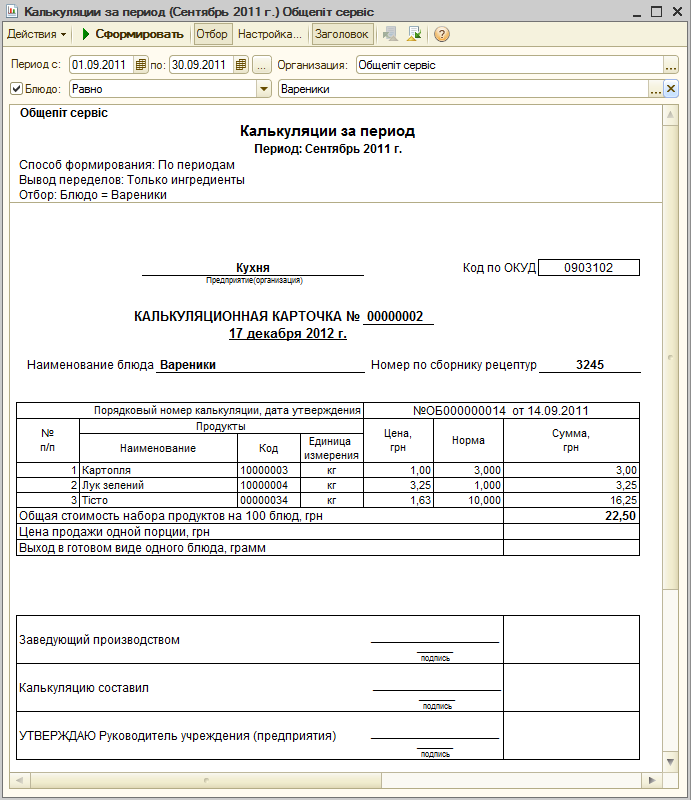Image resolution: width=691 pixels, height=800 pixels.
Task: Open the Настройка... settings dialog
Action: (x=270, y=34)
